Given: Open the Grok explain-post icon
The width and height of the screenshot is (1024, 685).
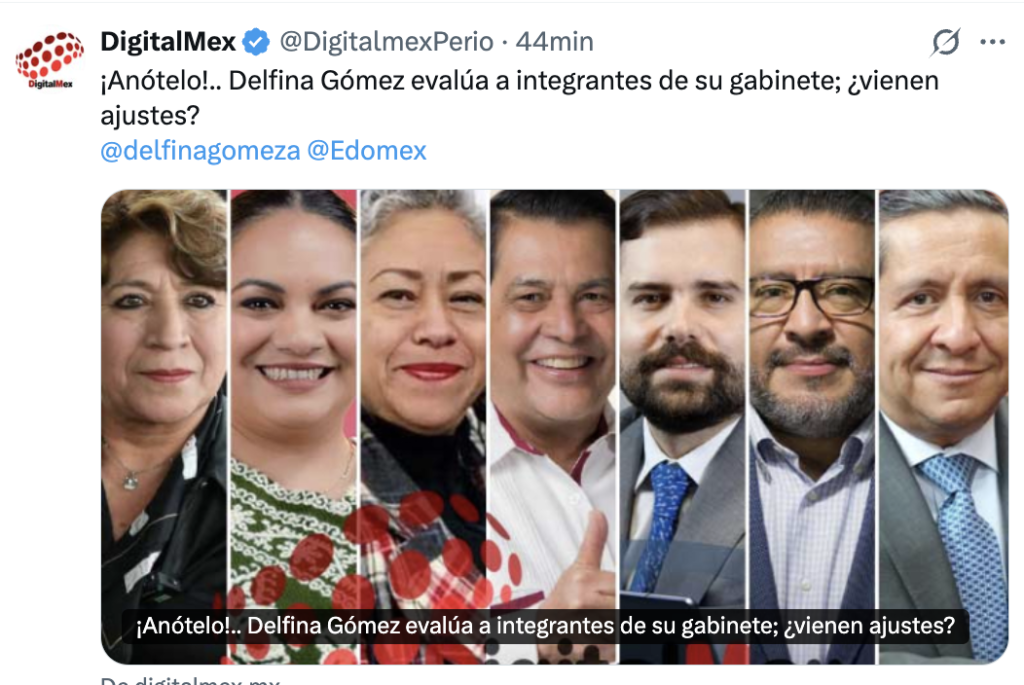Looking at the screenshot, I should (x=946, y=42).
